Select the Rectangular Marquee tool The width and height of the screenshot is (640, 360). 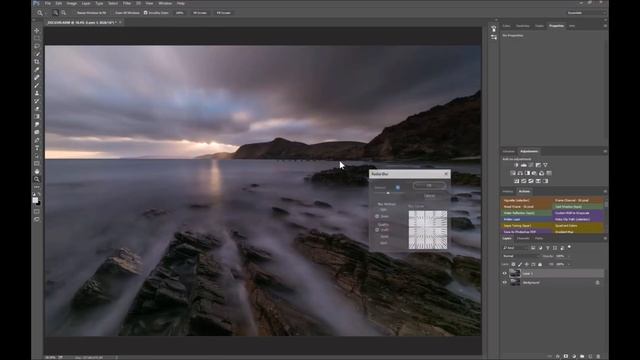(37, 38)
